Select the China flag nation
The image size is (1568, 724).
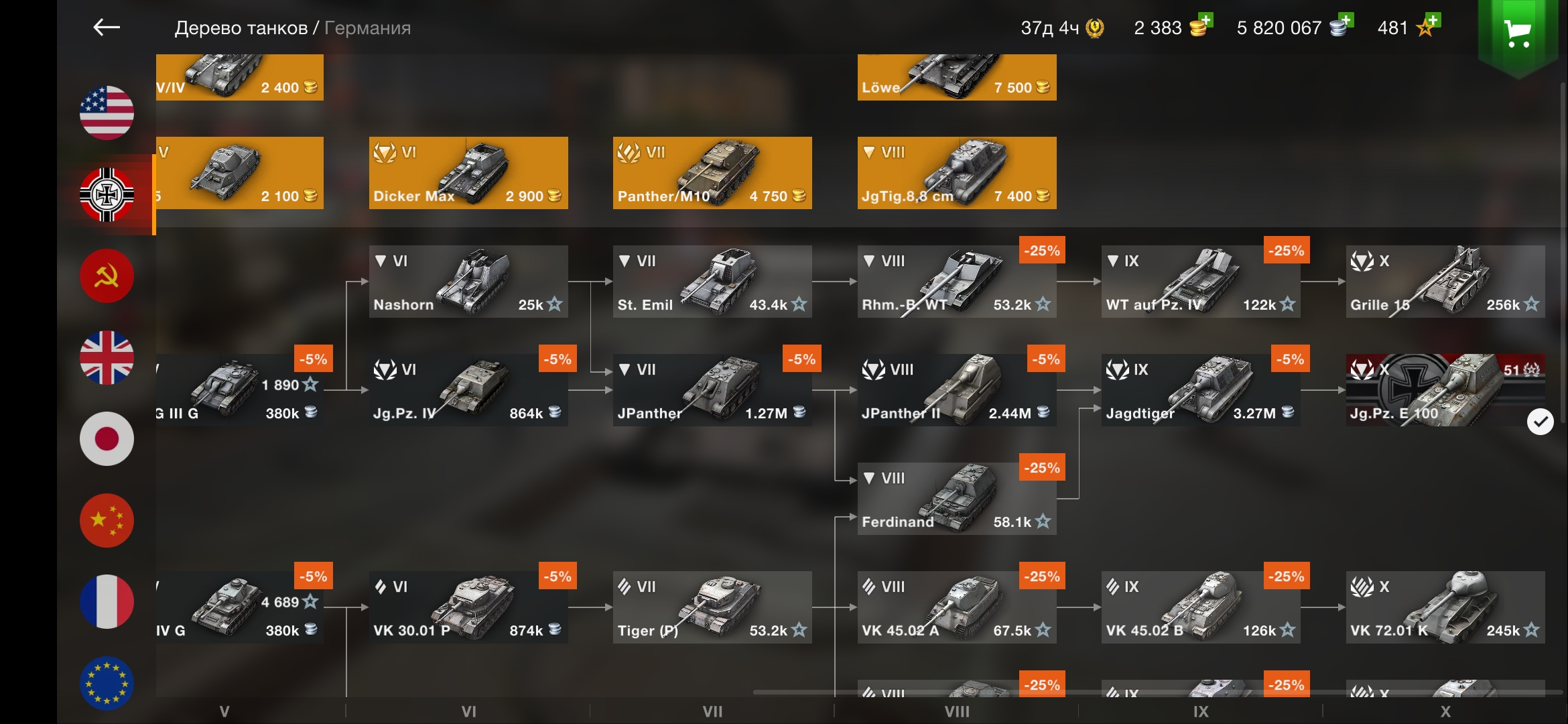(107, 520)
